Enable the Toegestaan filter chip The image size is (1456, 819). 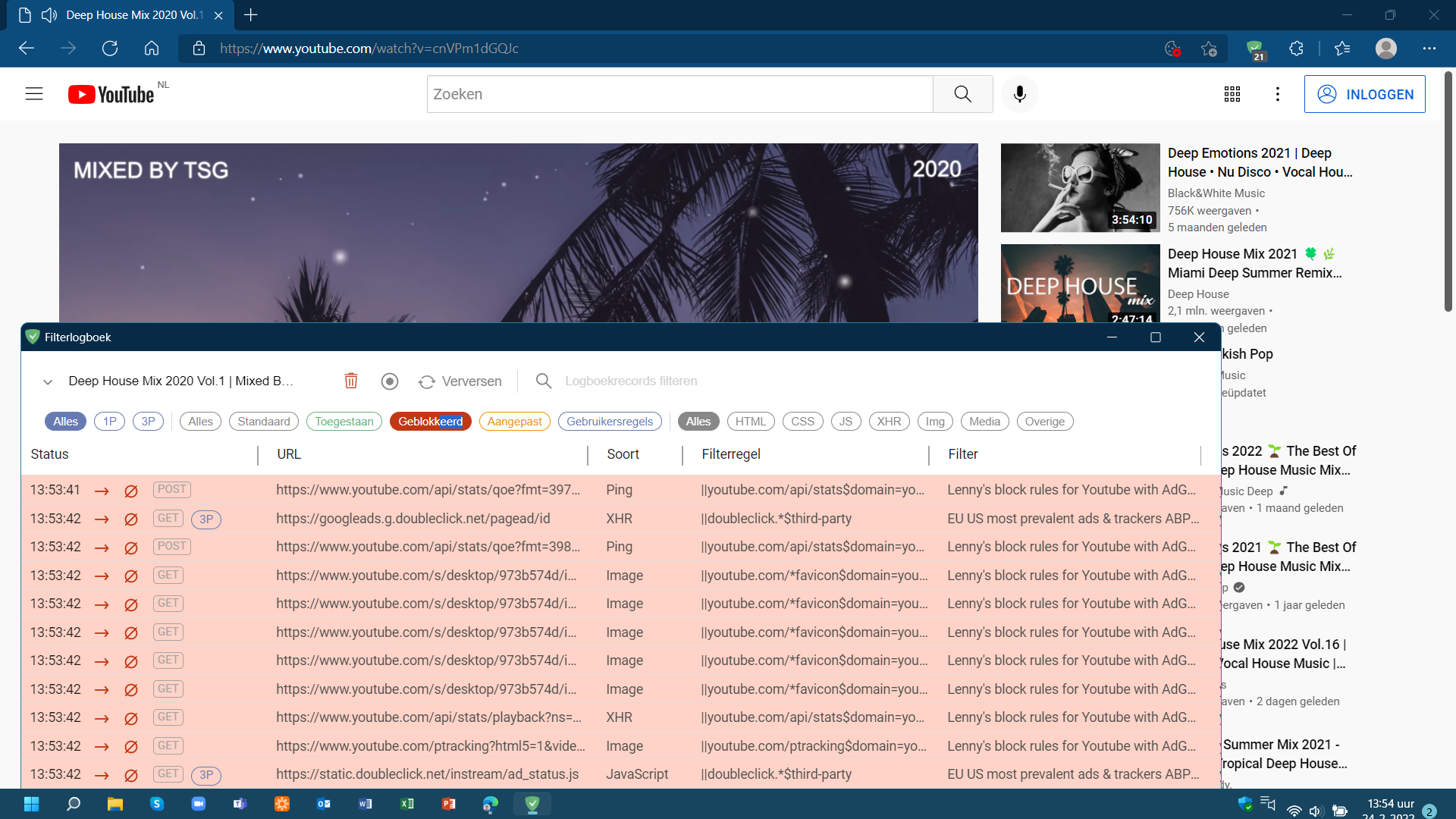pos(344,422)
